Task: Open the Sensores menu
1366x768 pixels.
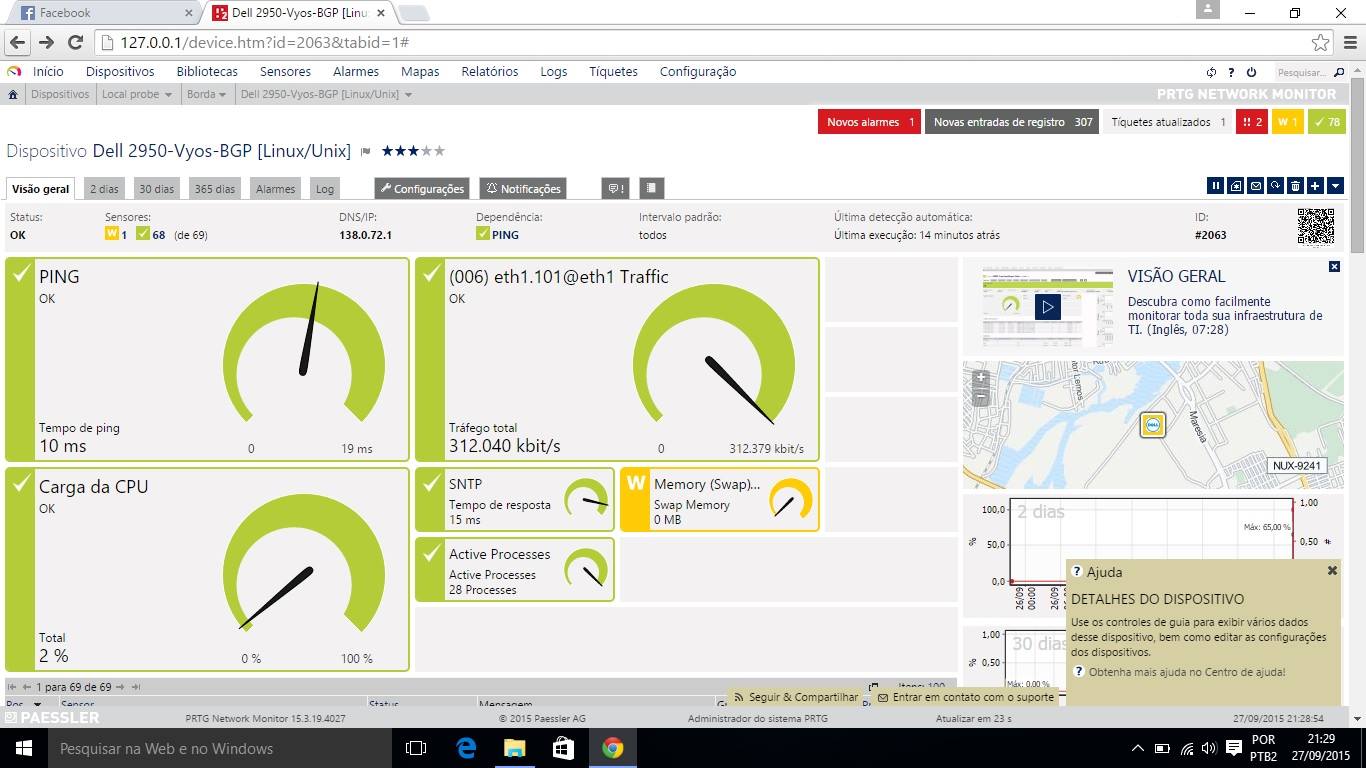Action: [x=285, y=72]
